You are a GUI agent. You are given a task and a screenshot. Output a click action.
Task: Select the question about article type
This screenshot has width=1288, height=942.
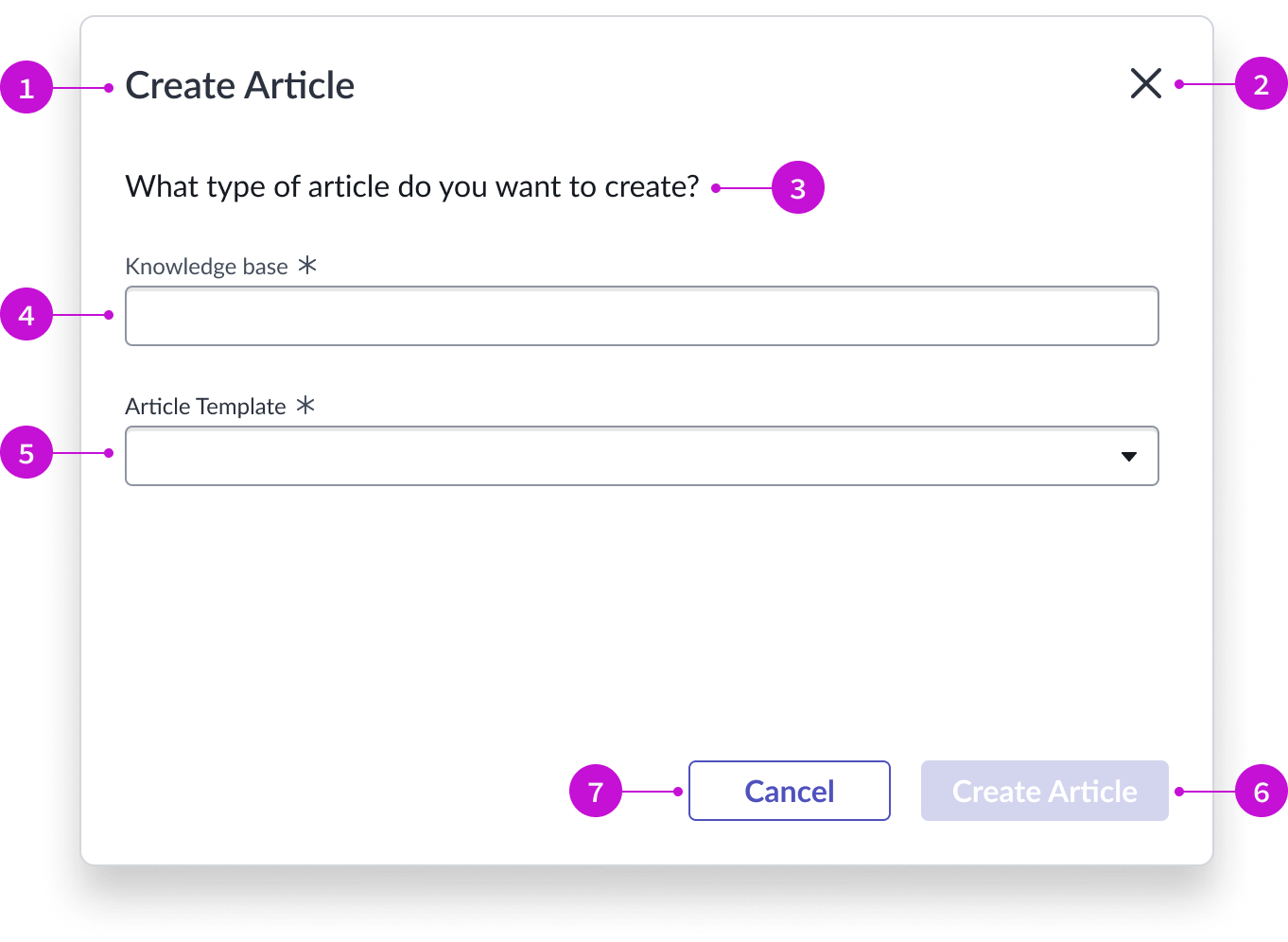pyautogui.click(x=411, y=186)
